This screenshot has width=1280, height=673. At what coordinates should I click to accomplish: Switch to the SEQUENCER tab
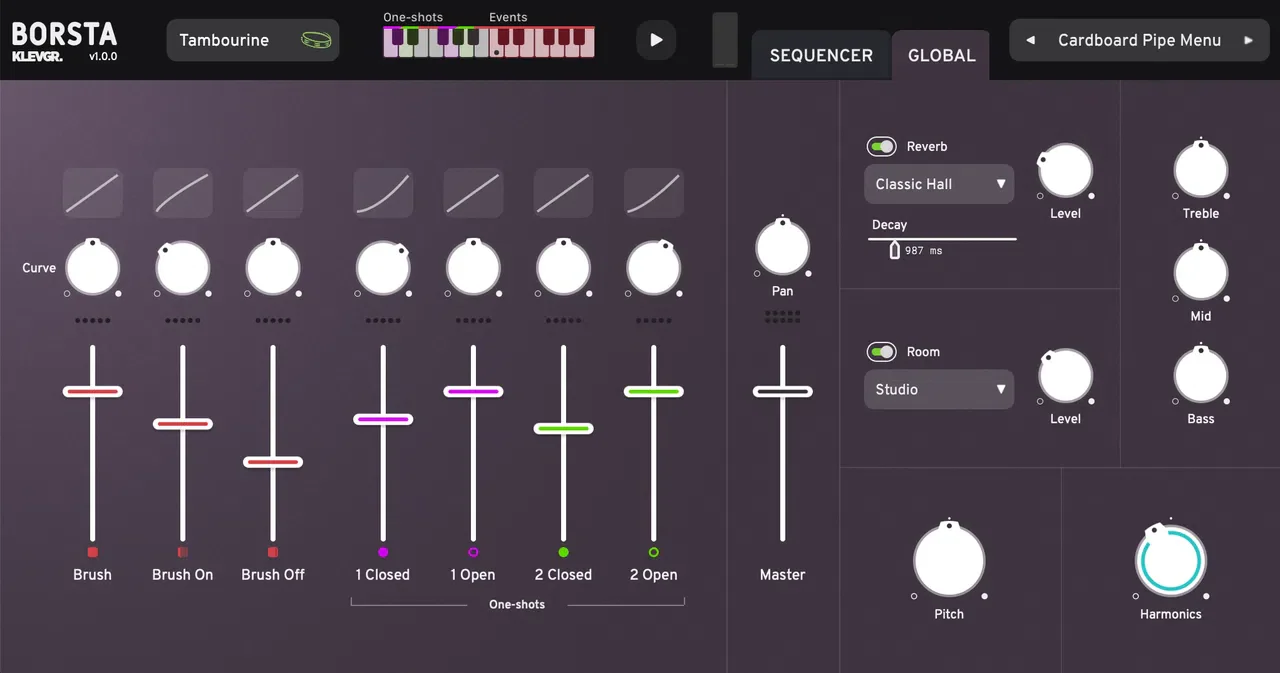click(x=821, y=56)
